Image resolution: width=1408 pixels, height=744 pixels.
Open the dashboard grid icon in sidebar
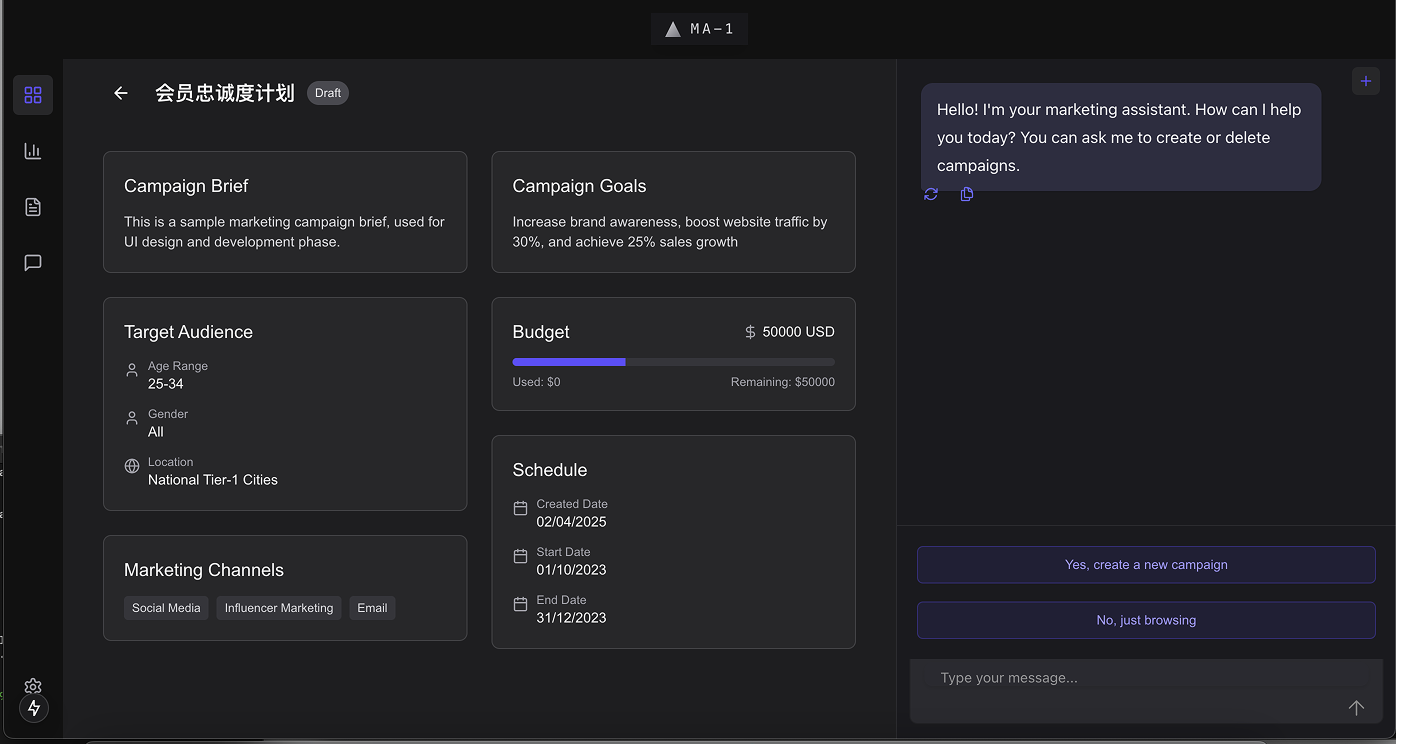[33, 95]
